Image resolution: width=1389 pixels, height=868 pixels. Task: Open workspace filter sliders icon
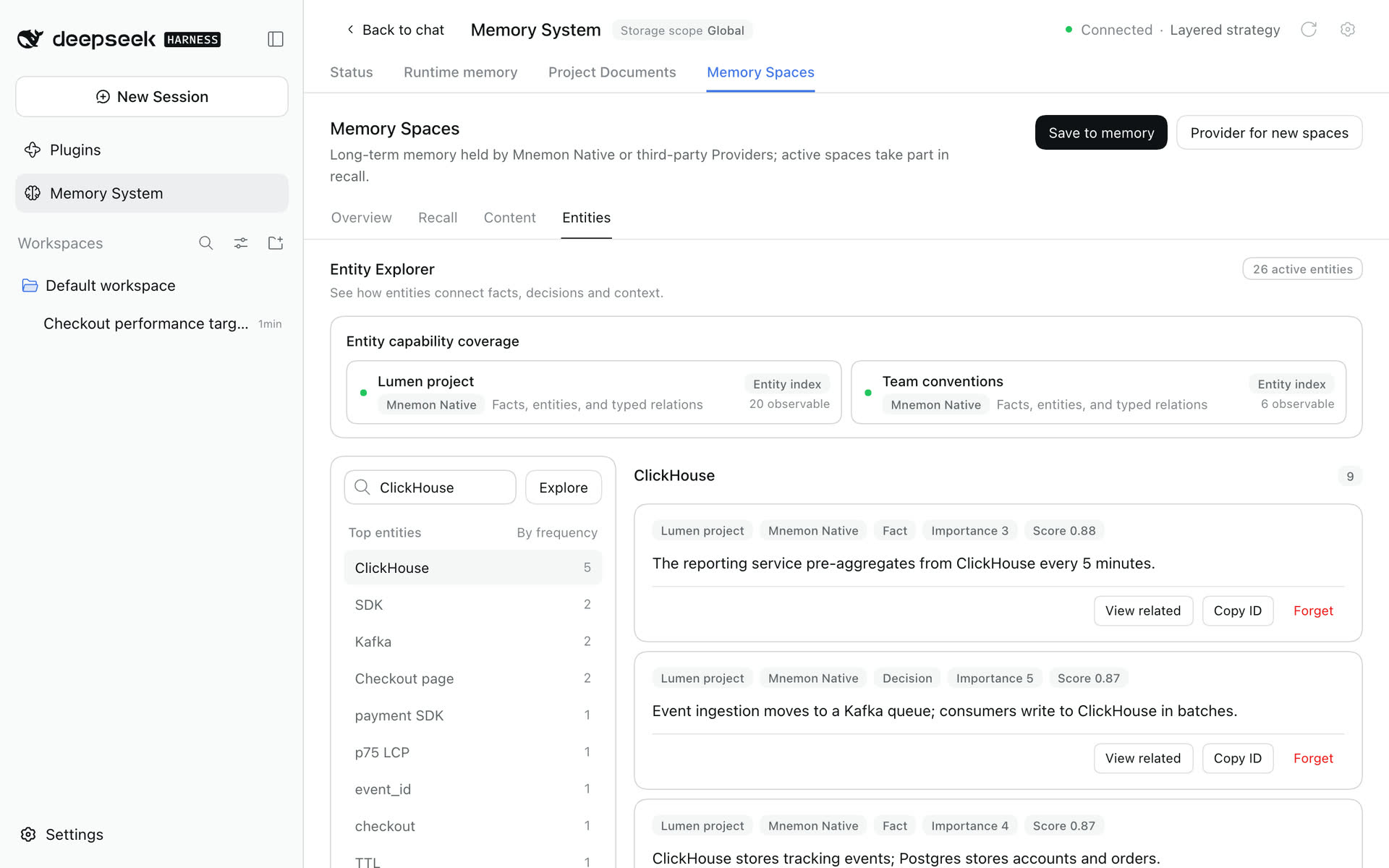[x=241, y=243]
